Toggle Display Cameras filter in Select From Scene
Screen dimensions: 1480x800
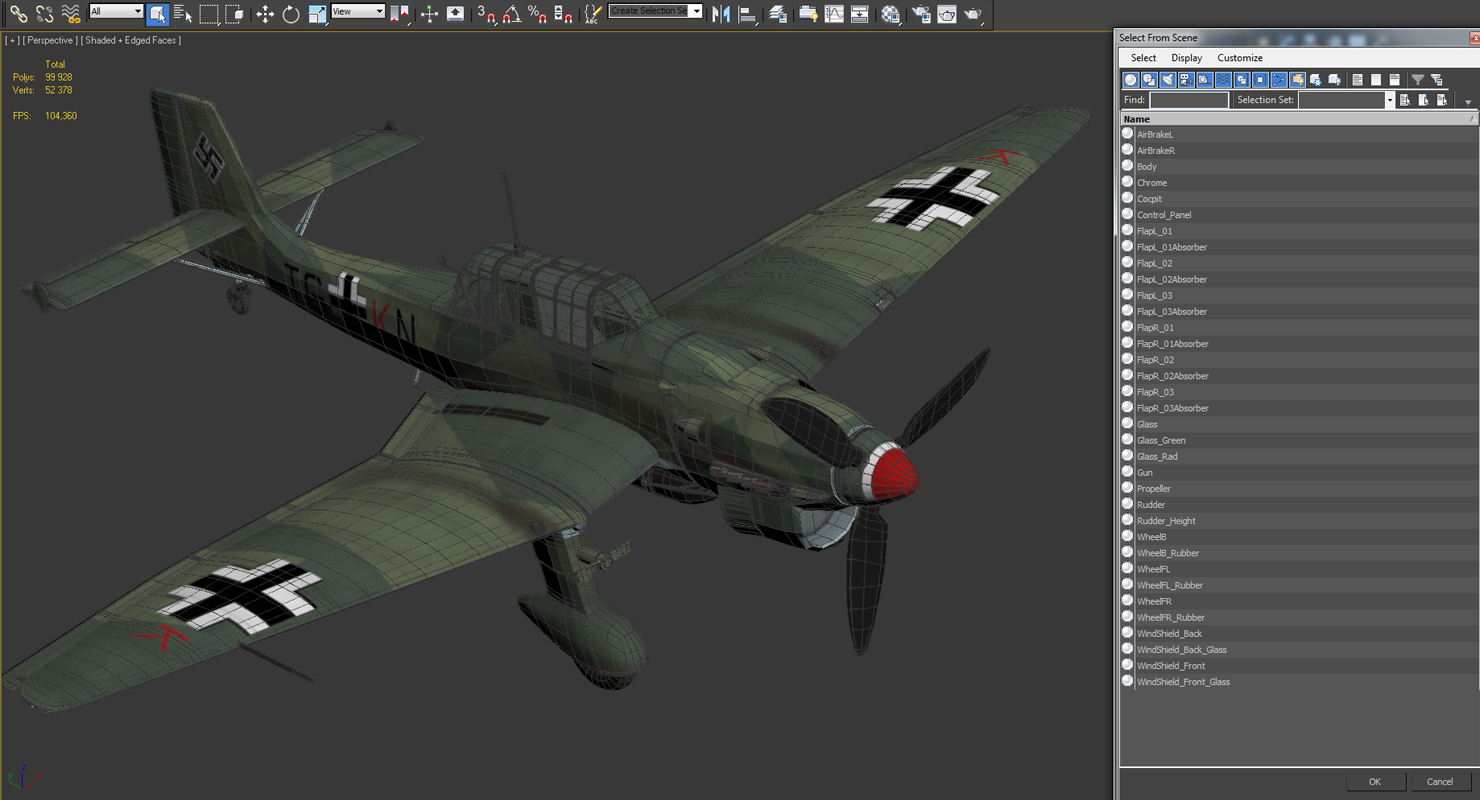[x=1186, y=80]
